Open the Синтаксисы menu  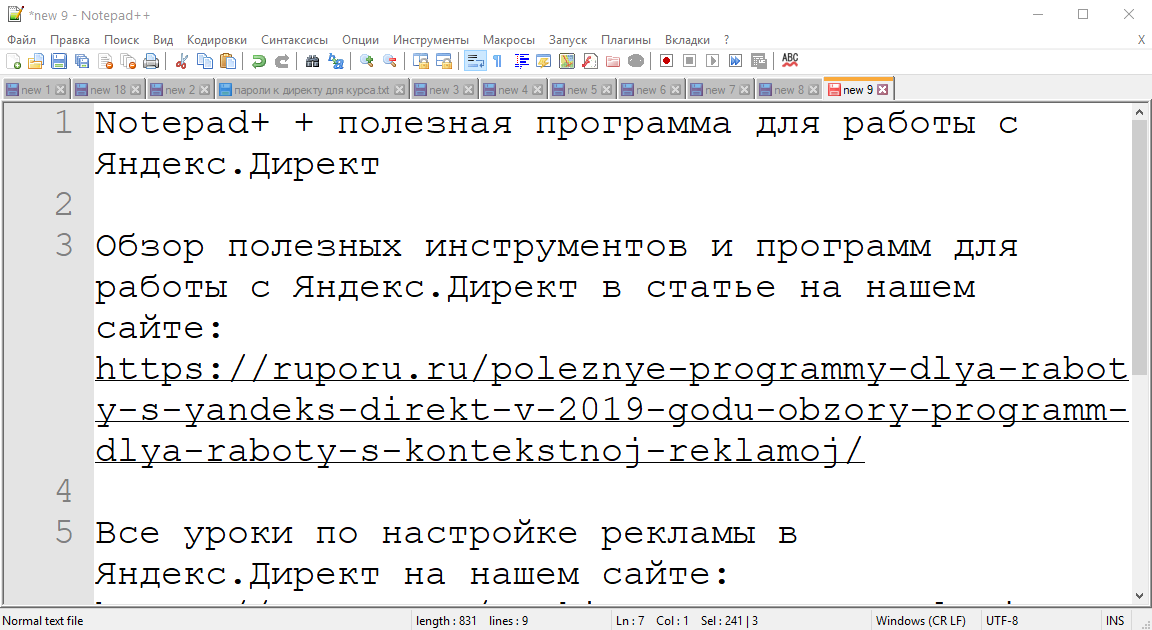tap(295, 40)
